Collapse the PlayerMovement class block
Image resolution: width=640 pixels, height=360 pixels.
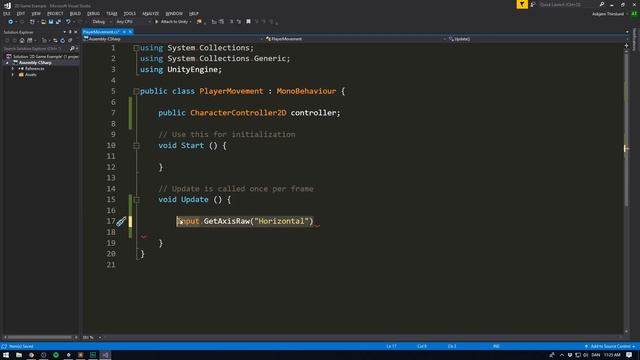[x=136, y=91]
